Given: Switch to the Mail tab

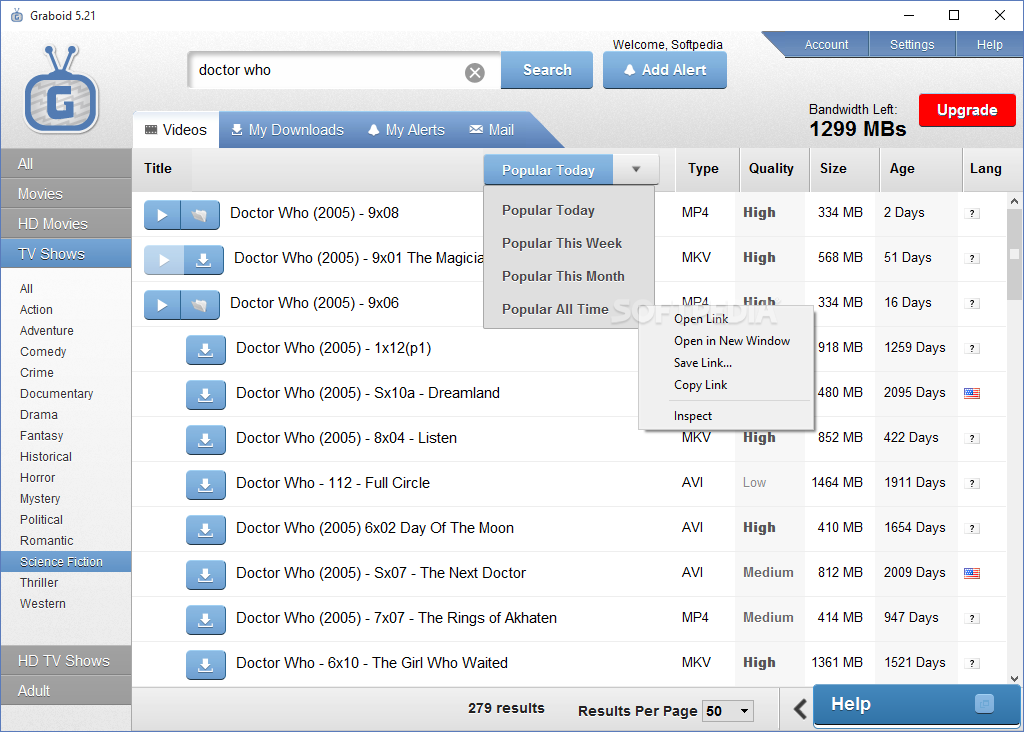Looking at the screenshot, I should coord(492,130).
